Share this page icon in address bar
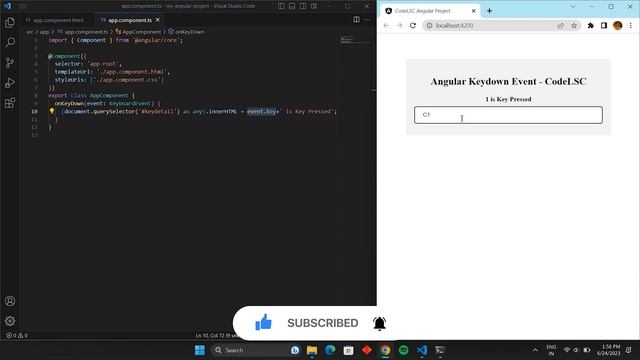This screenshot has height=360, width=640. (x=561, y=25)
